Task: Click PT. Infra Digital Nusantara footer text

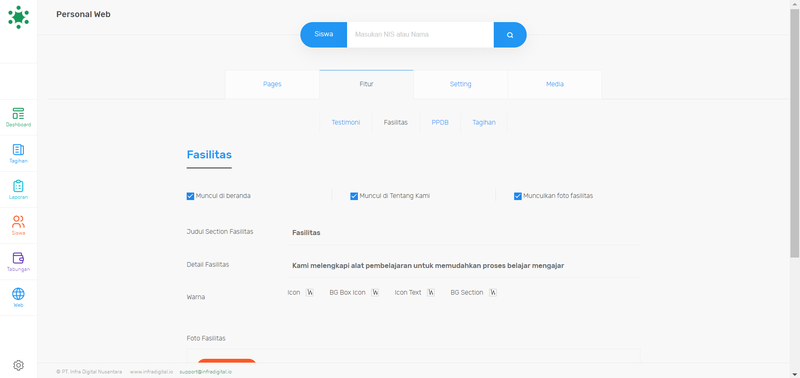Action: [x=89, y=372]
